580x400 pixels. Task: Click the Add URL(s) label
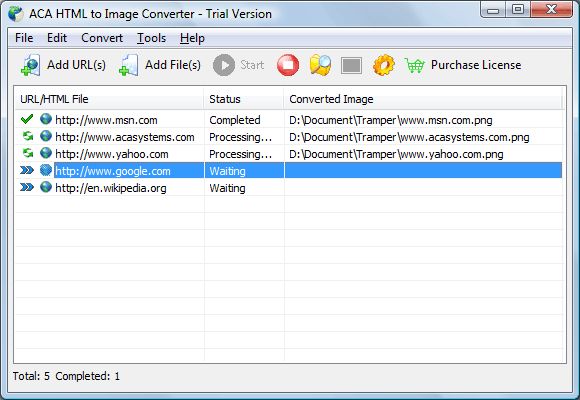[77, 65]
